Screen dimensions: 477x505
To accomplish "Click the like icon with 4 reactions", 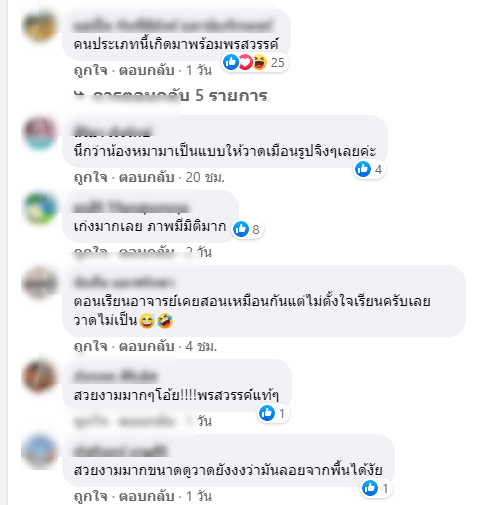I will (363, 169).
